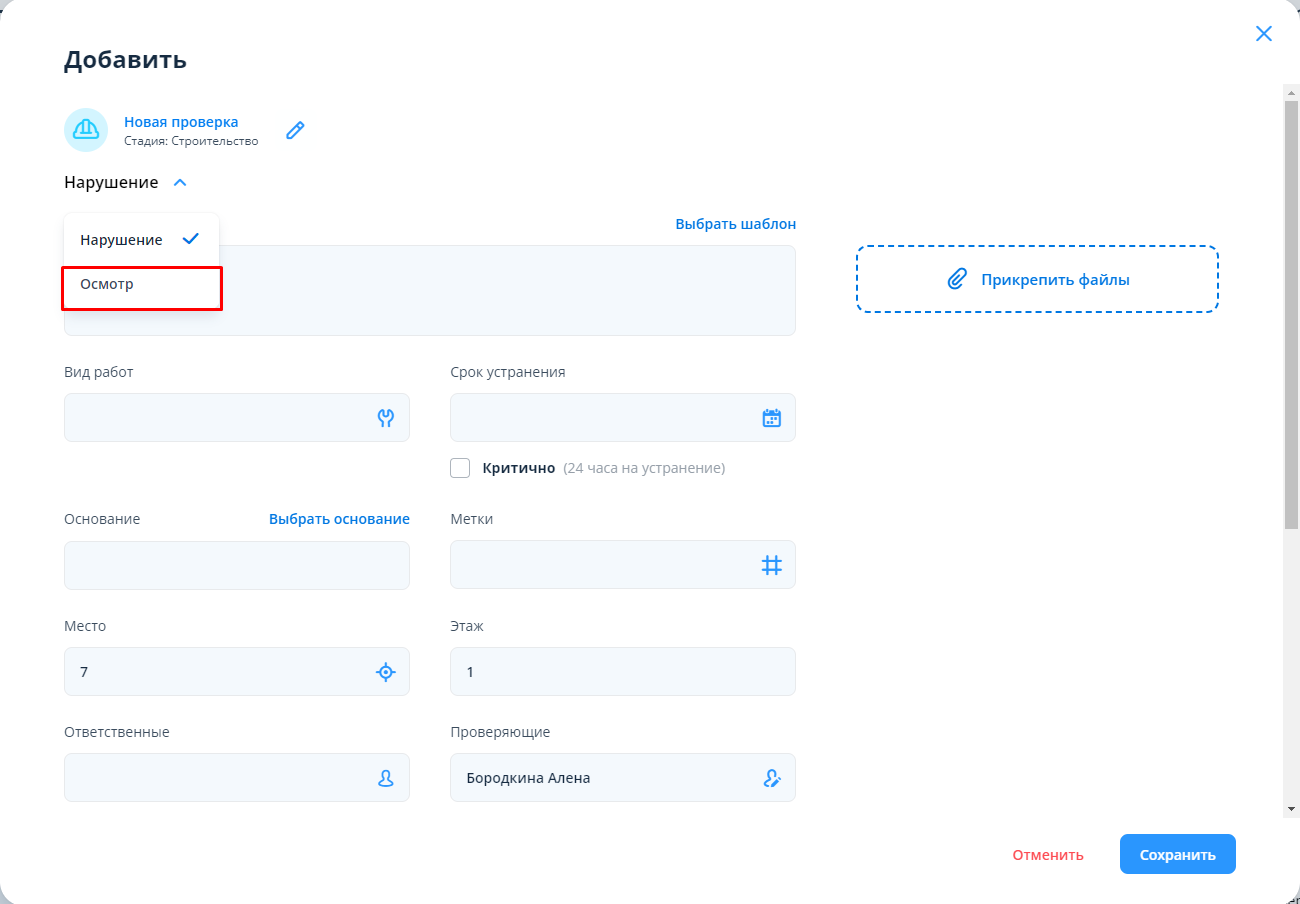Enable the Критично checkbox

[460, 468]
